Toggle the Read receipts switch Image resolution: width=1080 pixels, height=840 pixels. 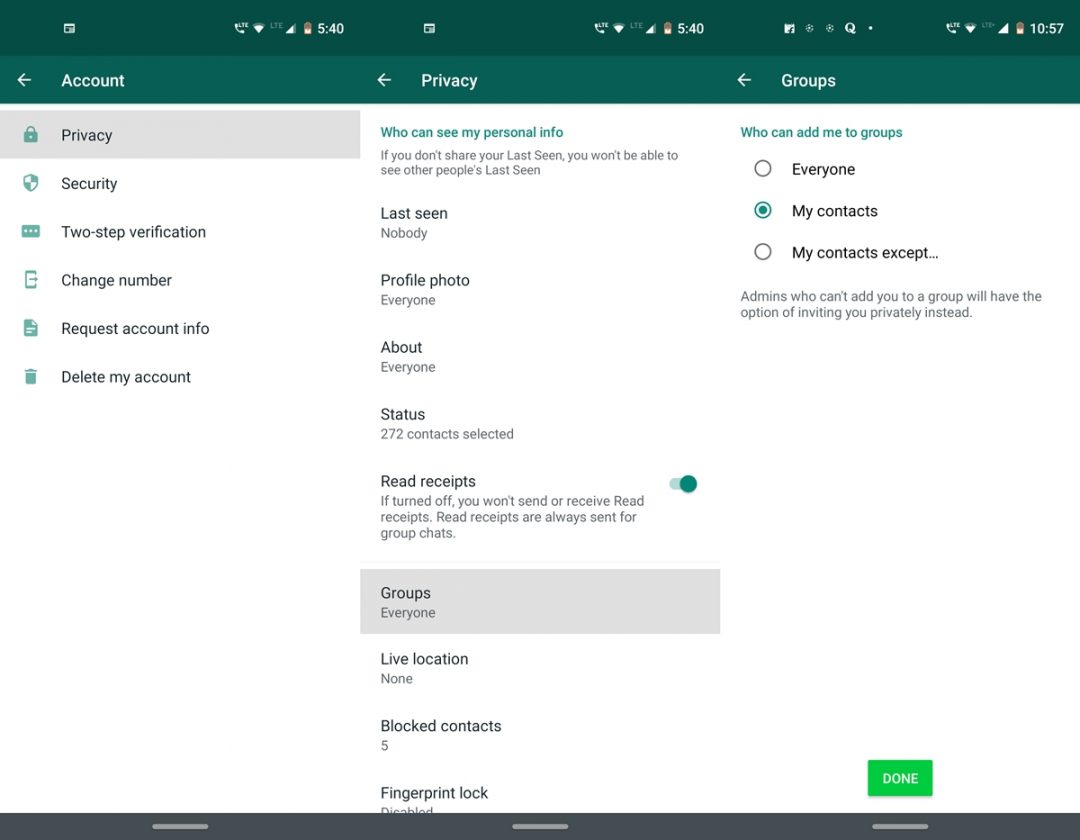click(x=683, y=484)
